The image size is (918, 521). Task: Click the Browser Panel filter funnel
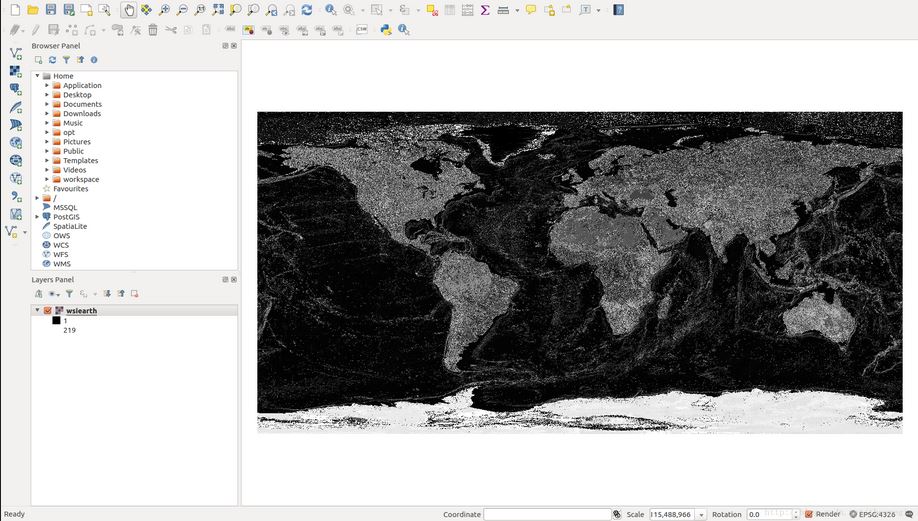tap(66, 60)
